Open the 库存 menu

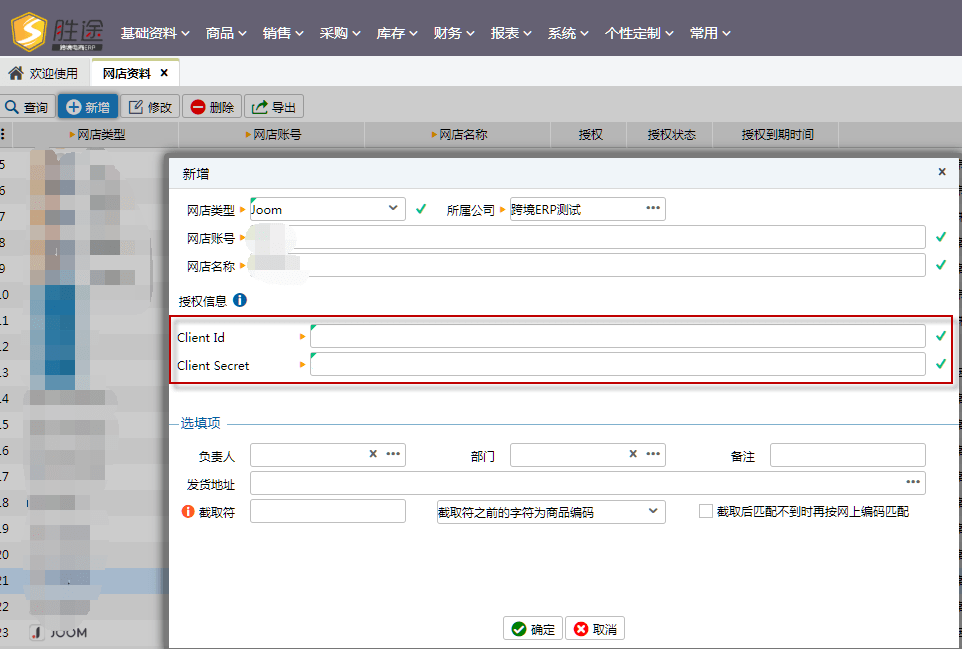point(397,33)
